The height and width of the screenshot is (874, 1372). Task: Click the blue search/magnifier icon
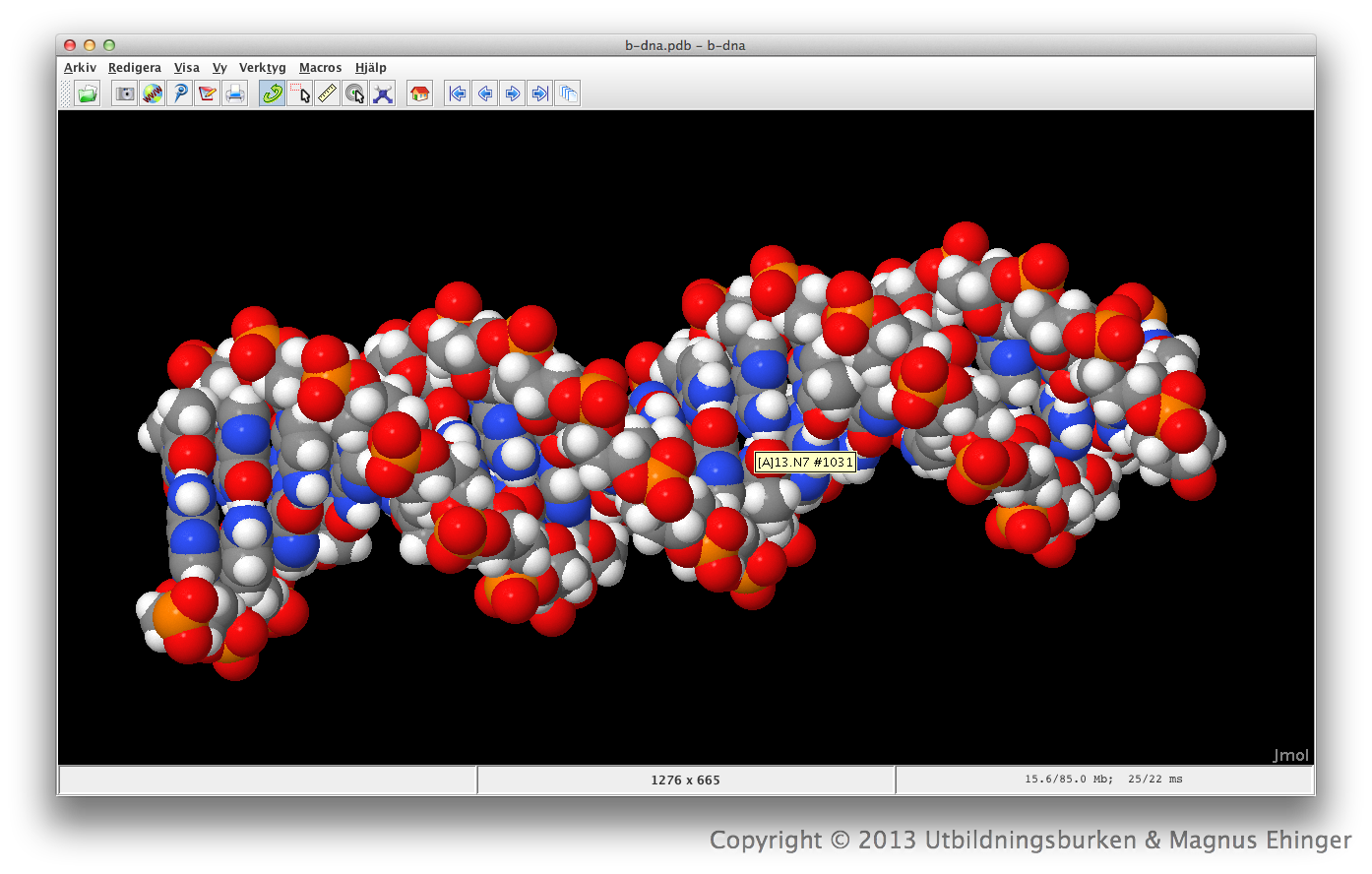(x=180, y=94)
